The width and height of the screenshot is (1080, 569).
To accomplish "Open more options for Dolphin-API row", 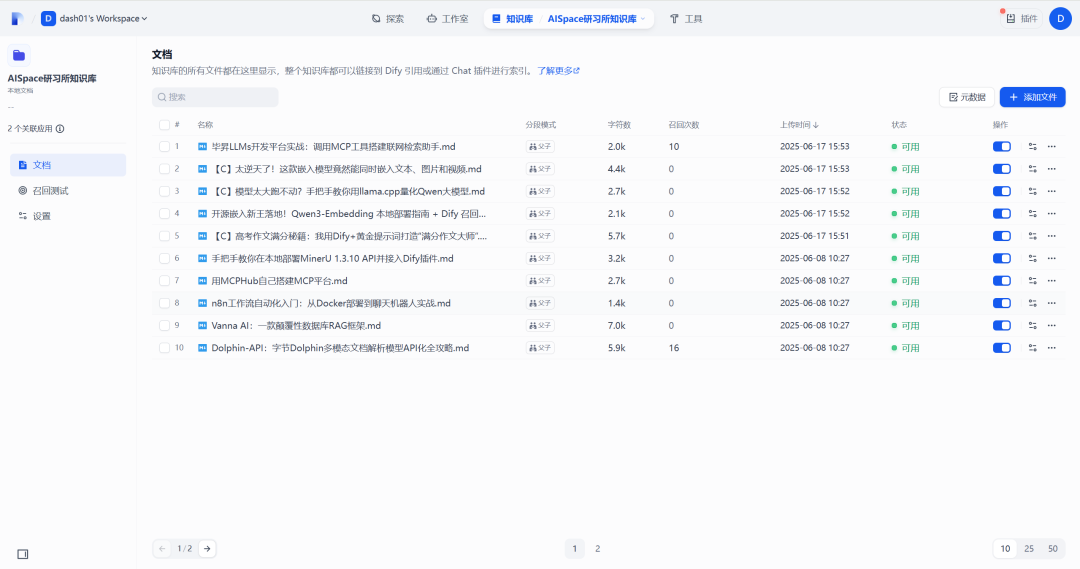I will pos(1052,348).
